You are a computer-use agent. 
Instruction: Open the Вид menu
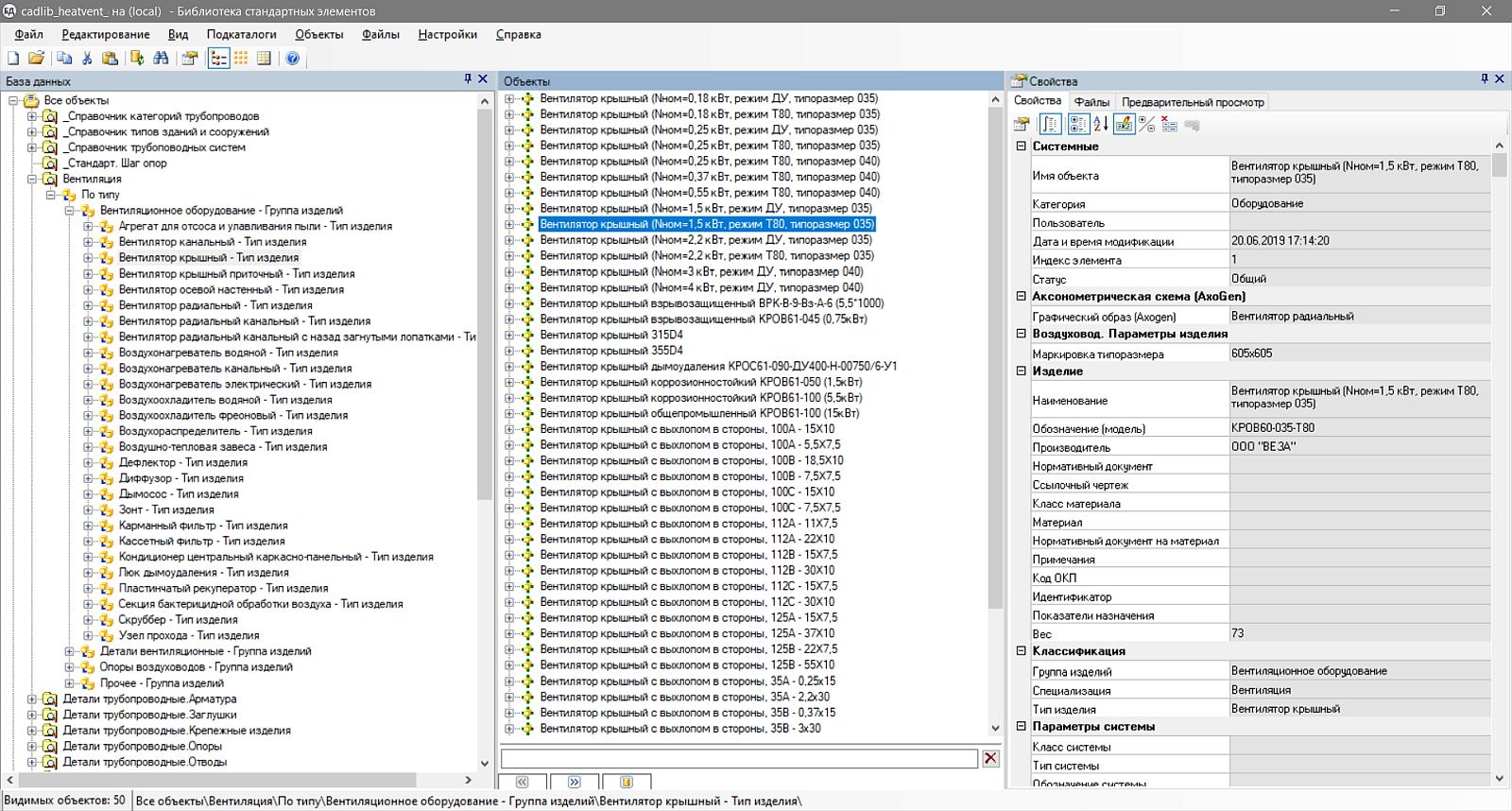pyautogui.click(x=179, y=34)
